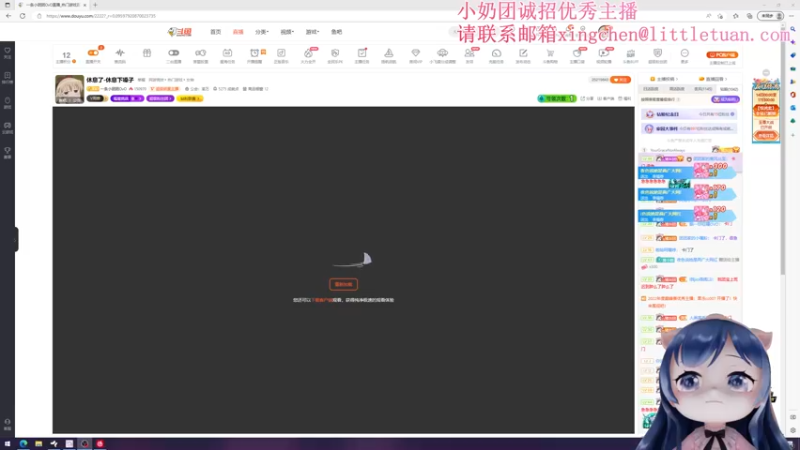
Task: Open the two-people icon with red badge
Action: coord(469,53)
